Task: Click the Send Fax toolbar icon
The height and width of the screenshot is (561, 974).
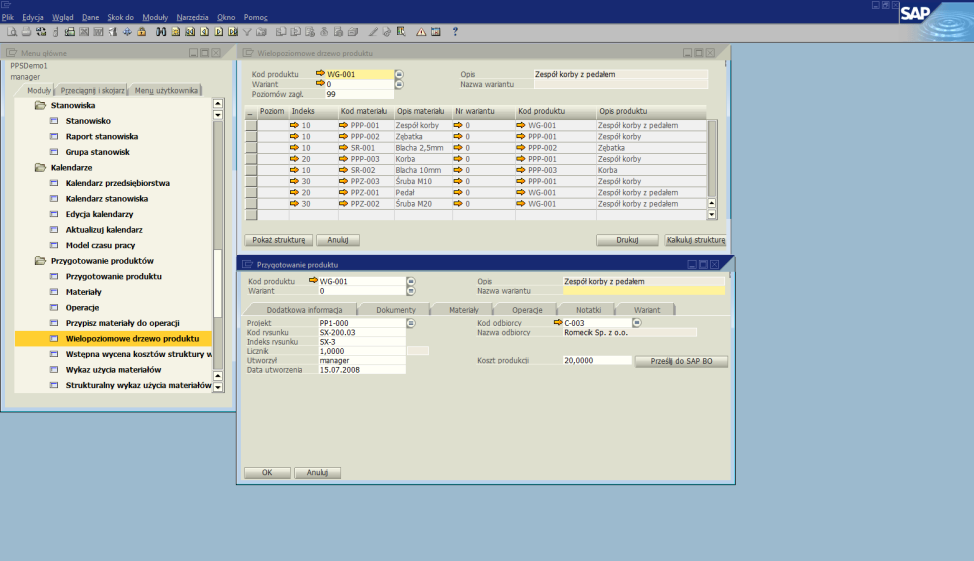Action: coord(70,32)
